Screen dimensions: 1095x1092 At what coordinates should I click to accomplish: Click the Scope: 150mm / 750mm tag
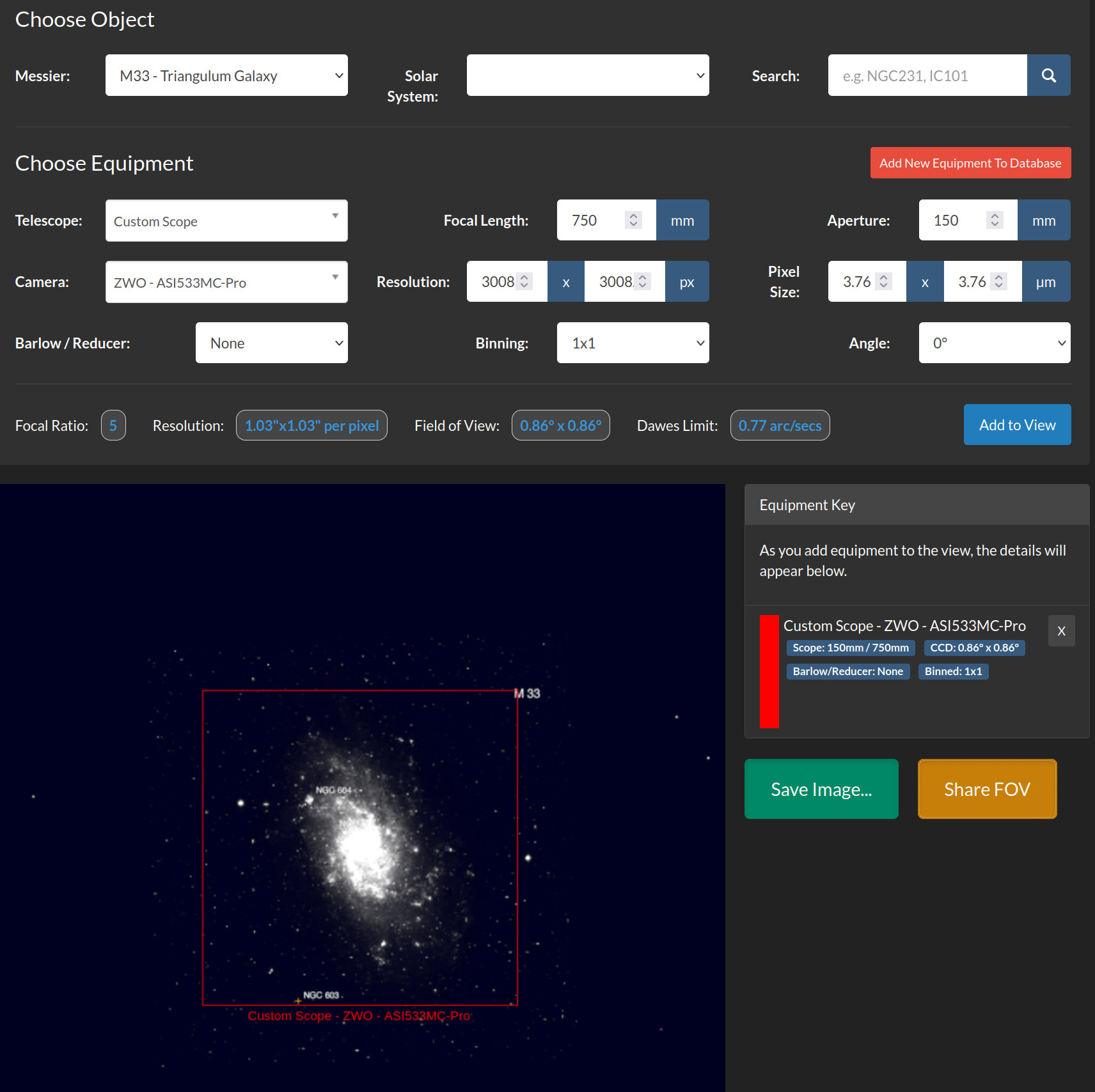851,648
